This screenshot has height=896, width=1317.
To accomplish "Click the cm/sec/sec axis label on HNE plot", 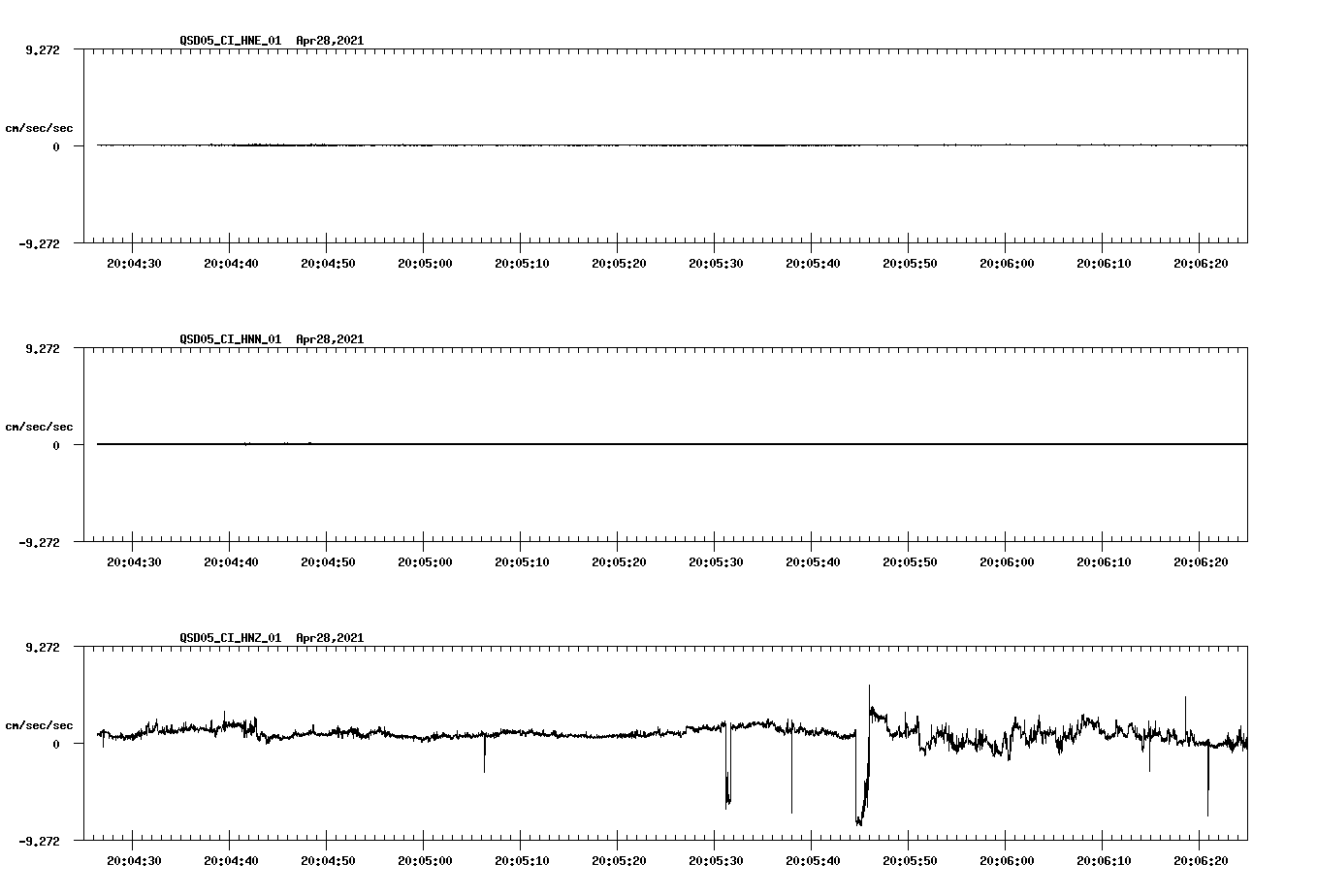I will point(40,126).
